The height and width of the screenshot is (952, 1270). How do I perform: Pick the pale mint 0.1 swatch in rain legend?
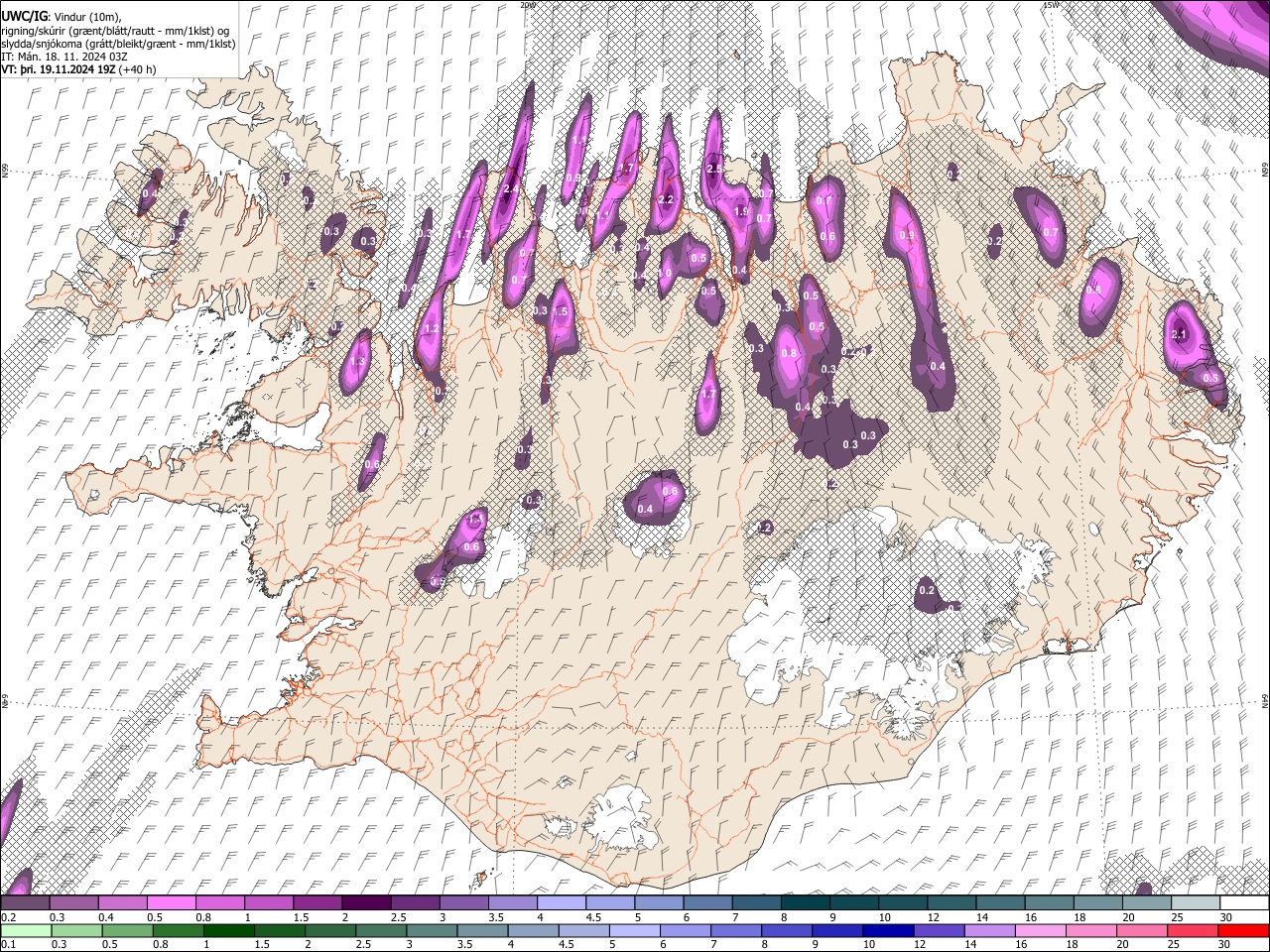[x=26, y=930]
